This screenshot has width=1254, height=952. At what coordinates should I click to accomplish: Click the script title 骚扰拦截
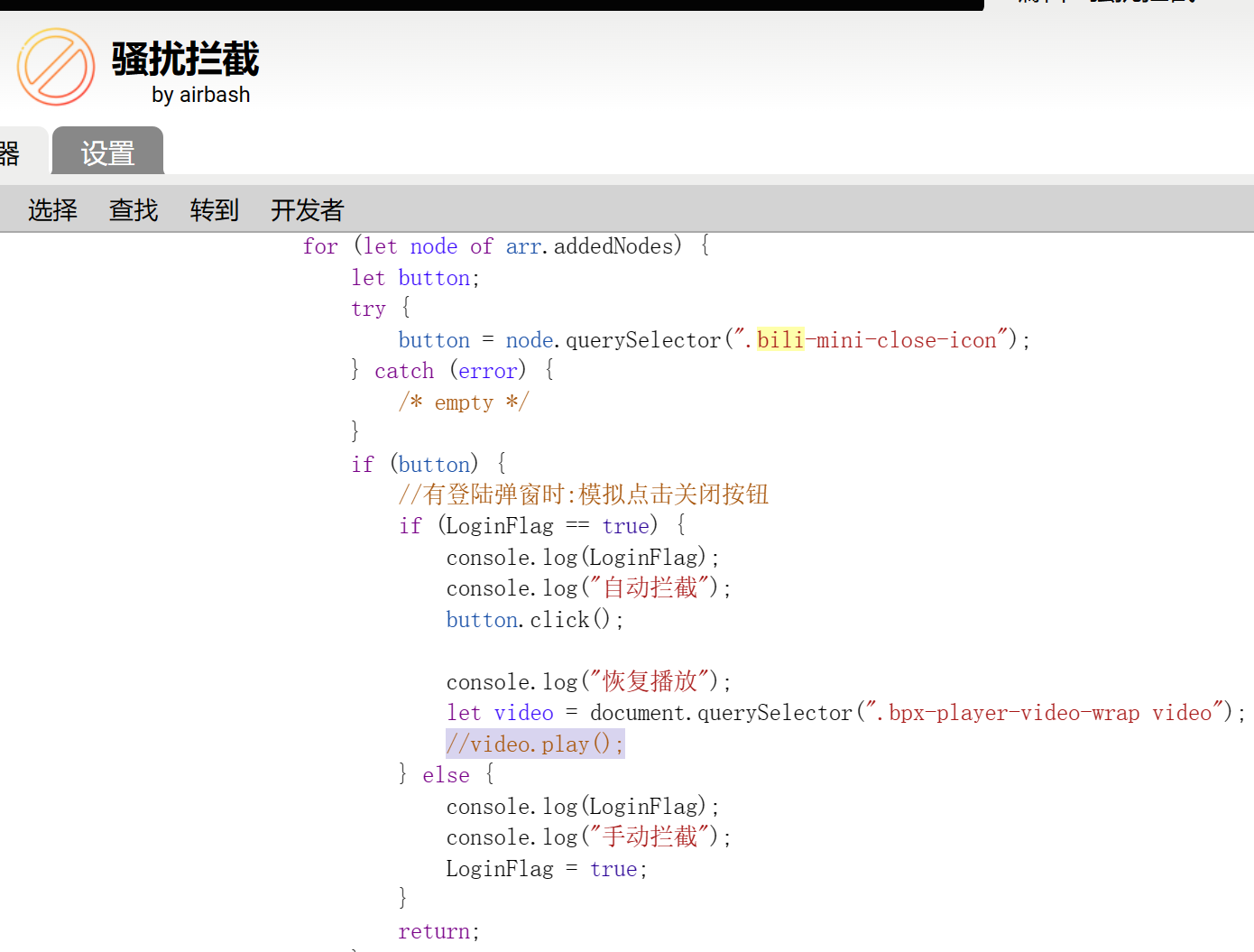pos(185,60)
